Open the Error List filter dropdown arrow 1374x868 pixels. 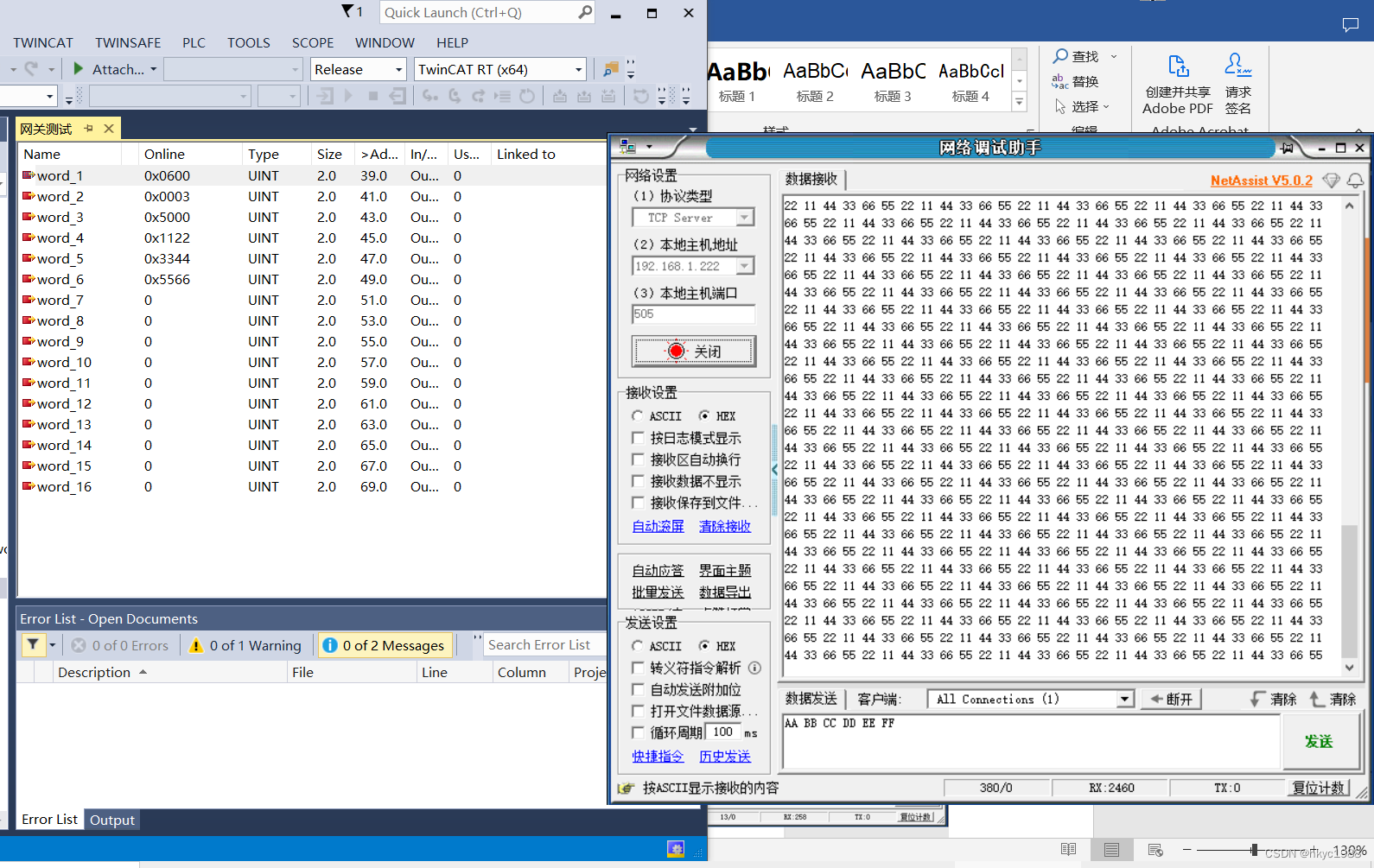point(52,644)
